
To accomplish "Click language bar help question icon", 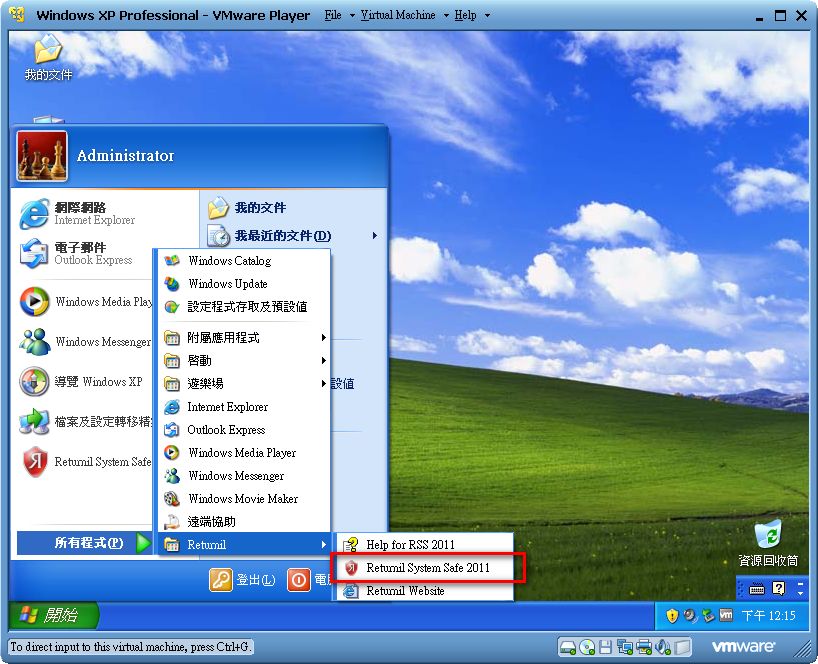I will [x=778, y=589].
